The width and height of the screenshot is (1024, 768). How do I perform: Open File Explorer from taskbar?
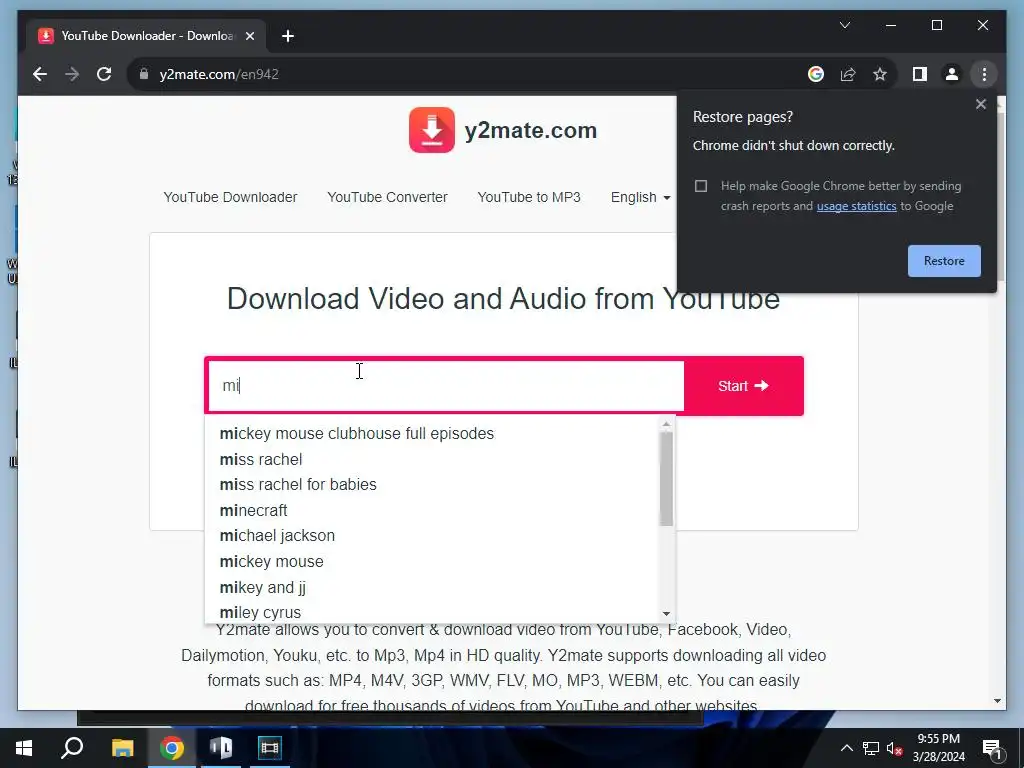point(122,748)
